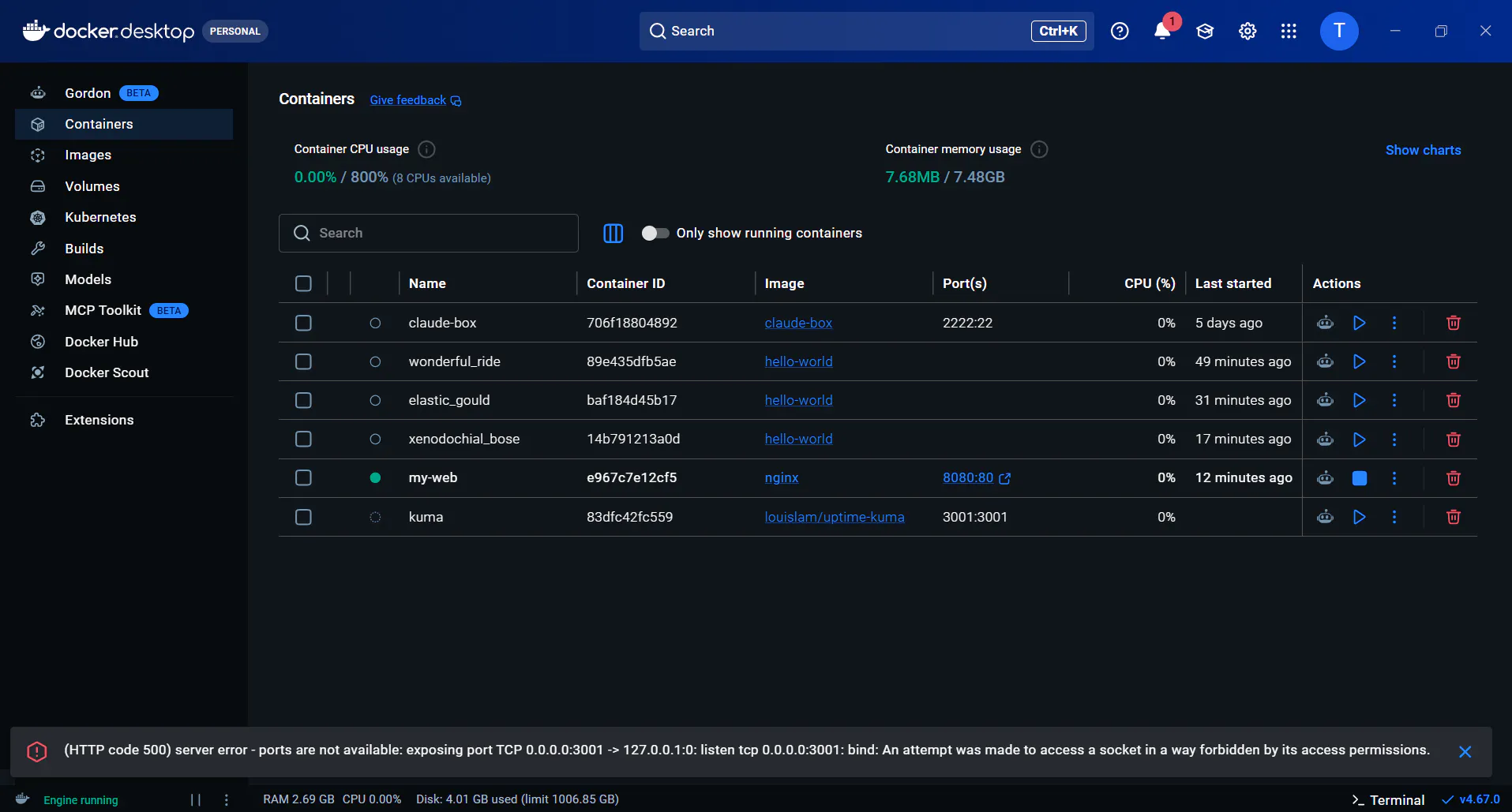Ask Gordon about the wonderful_ride container
The image size is (1512, 812).
click(1326, 361)
